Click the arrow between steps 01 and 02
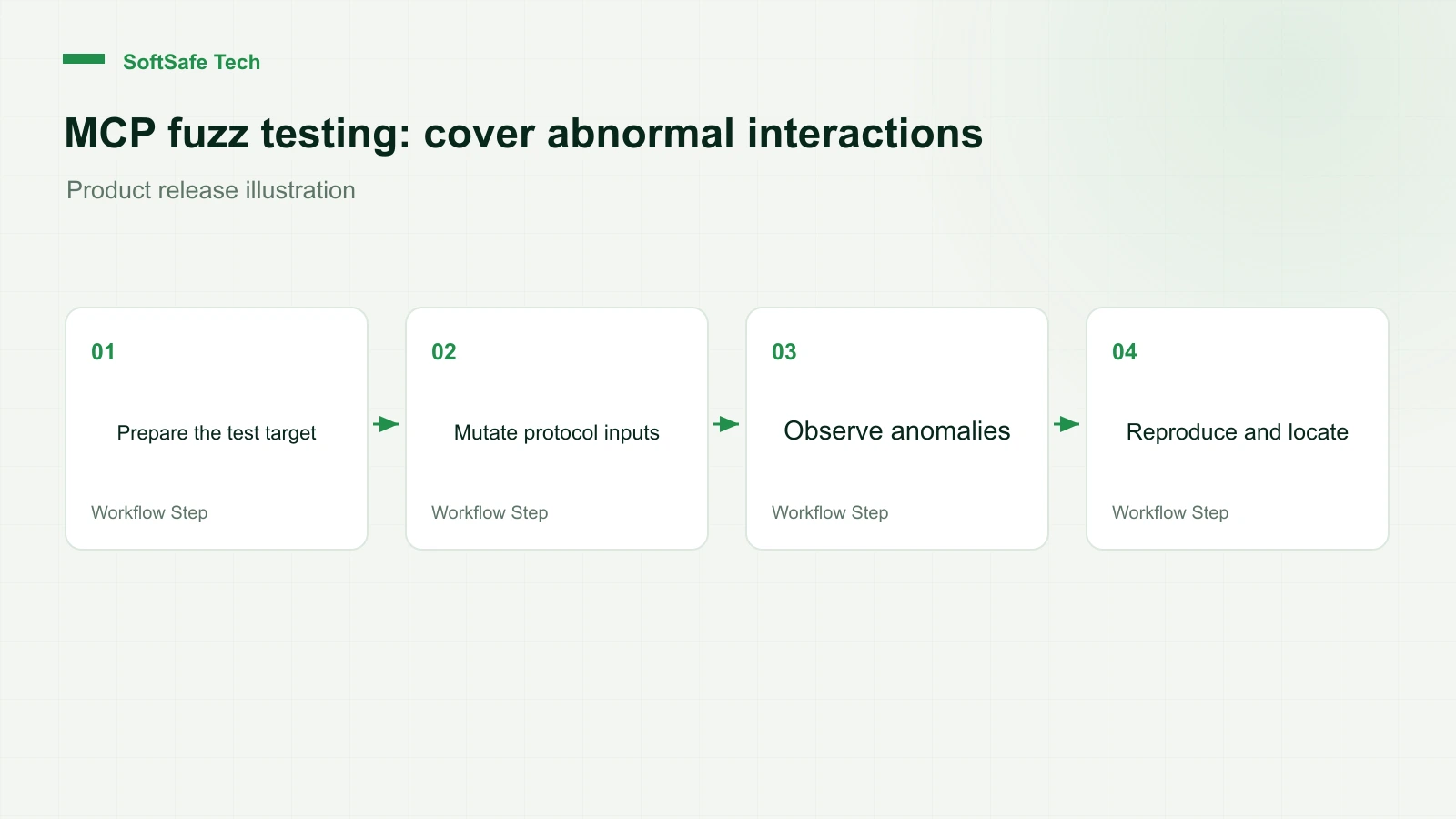The width and height of the screenshot is (1456, 819). (x=387, y=424)
